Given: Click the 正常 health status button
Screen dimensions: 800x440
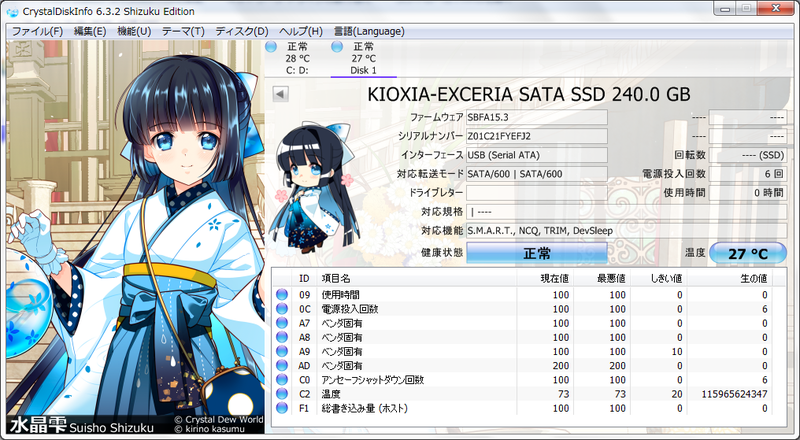Looking at the screenshot, I should (x=537, y=253).
